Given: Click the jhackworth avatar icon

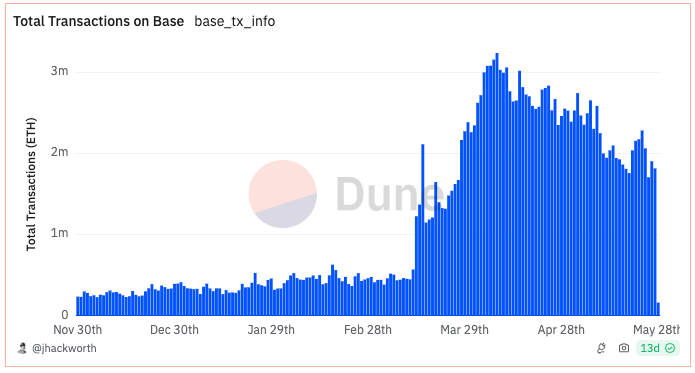Looking at the screenshot, I should pos(22,348).
